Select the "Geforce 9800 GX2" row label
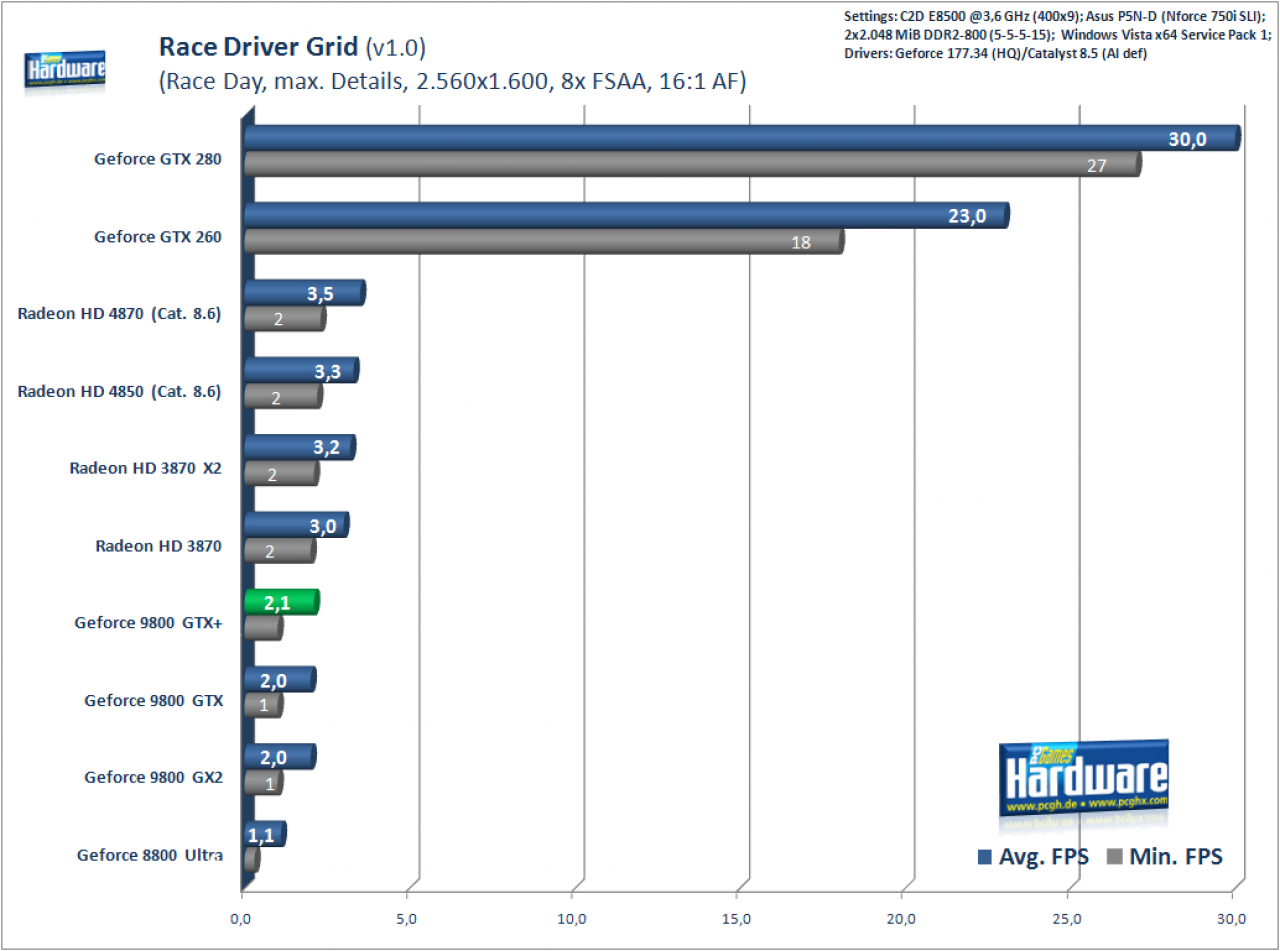Screen dimensions: 1280x951 point(153,777)
